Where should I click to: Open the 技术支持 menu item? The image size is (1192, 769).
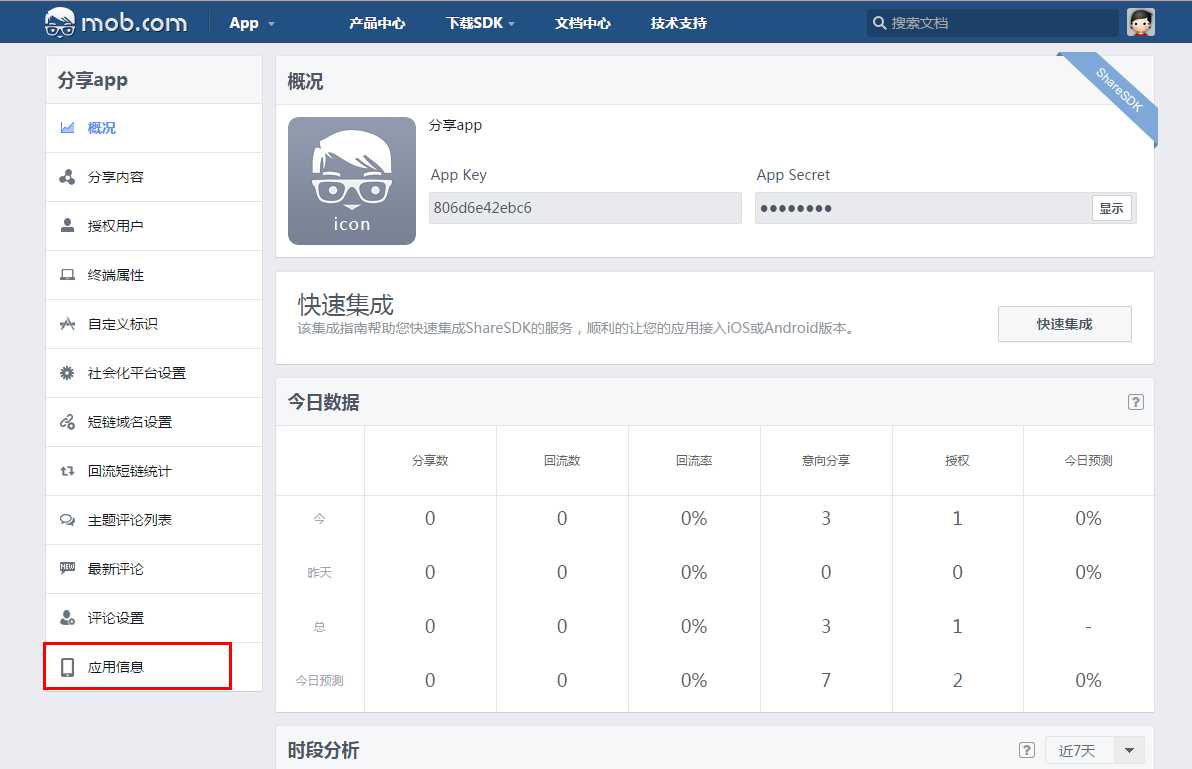677,22
